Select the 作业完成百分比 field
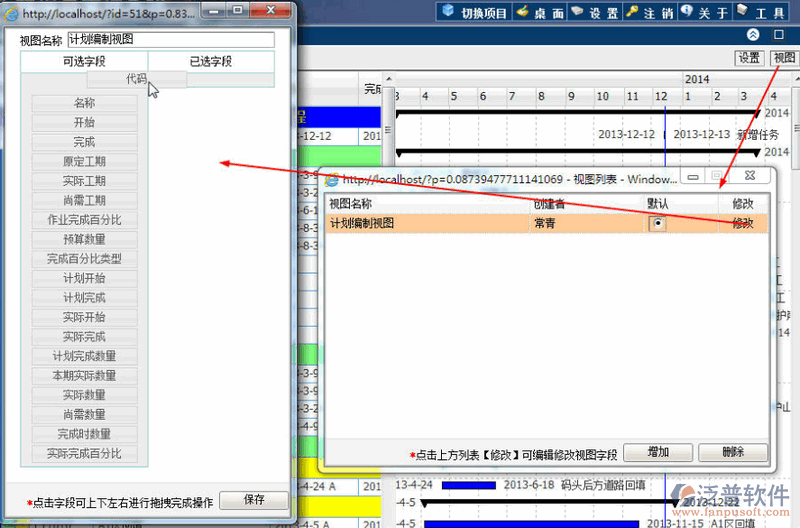 pos(84,220)
